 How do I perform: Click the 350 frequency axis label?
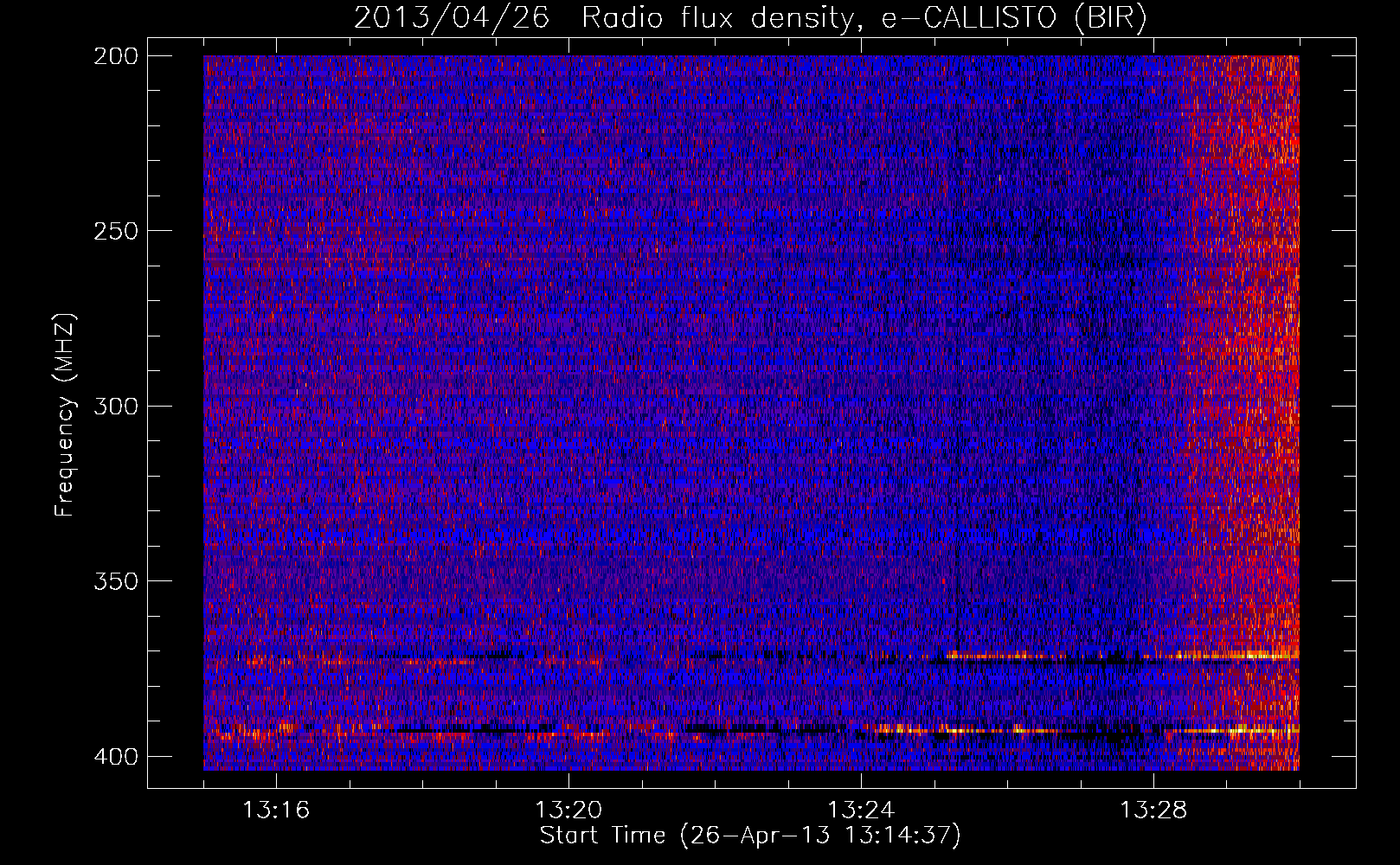tap(115, 580)
